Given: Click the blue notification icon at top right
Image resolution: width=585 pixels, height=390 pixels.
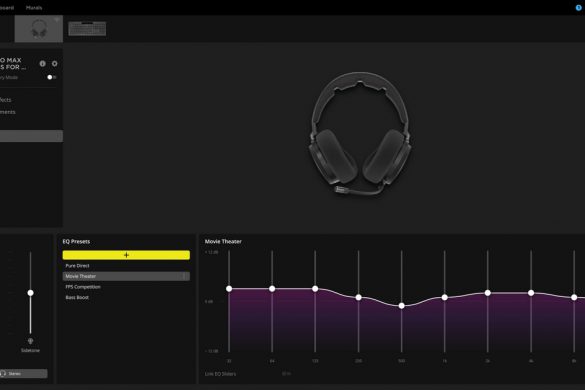Looking at the screenshot, I should coord(578,8).
